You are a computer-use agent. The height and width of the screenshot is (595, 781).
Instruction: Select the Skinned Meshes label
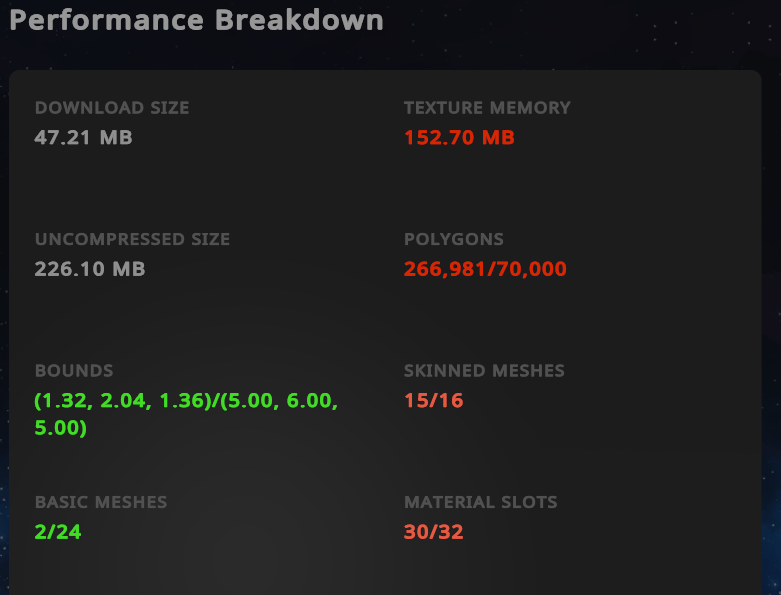[x=484, y=370]
